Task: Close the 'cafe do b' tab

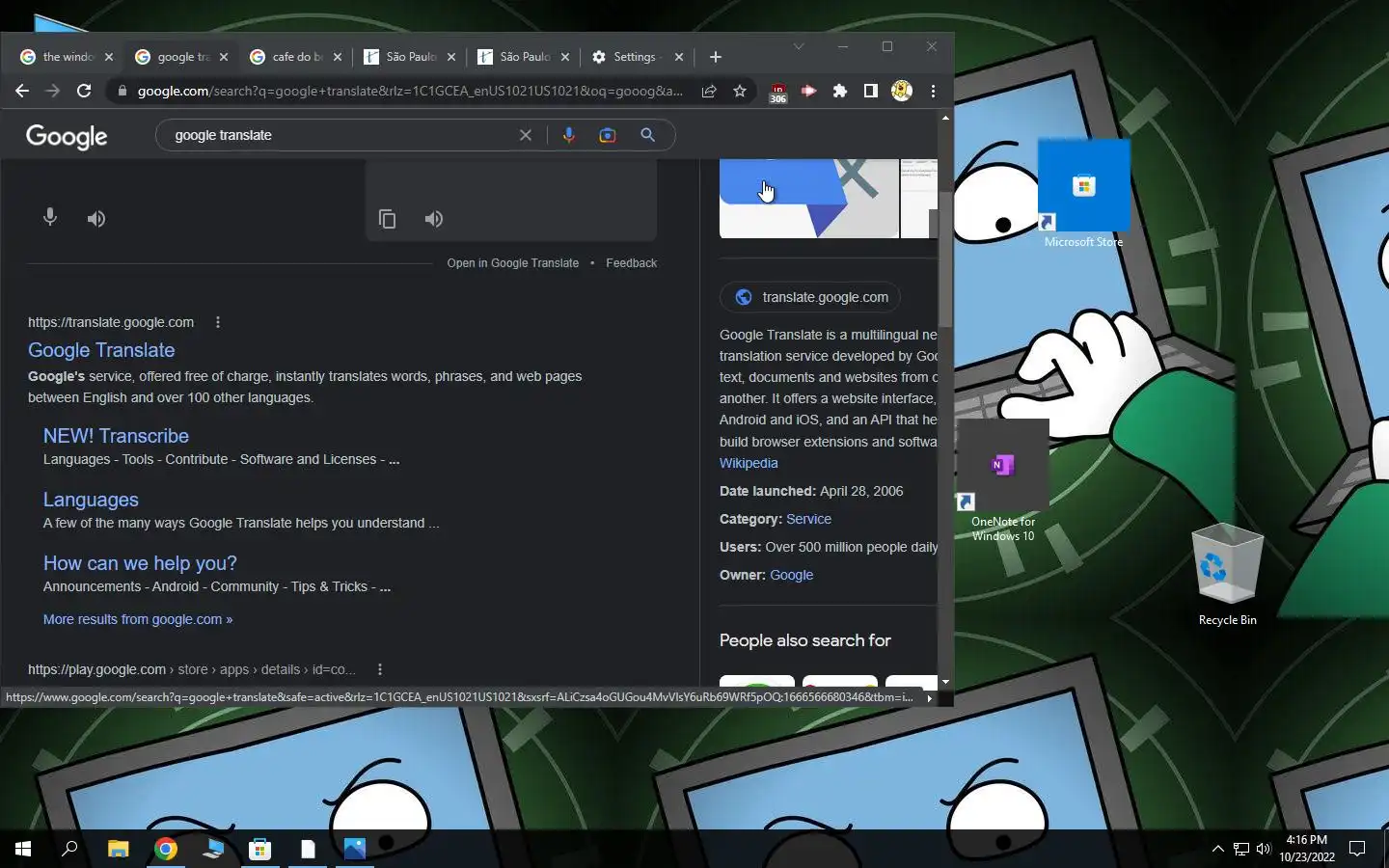Action: (338, 57)
